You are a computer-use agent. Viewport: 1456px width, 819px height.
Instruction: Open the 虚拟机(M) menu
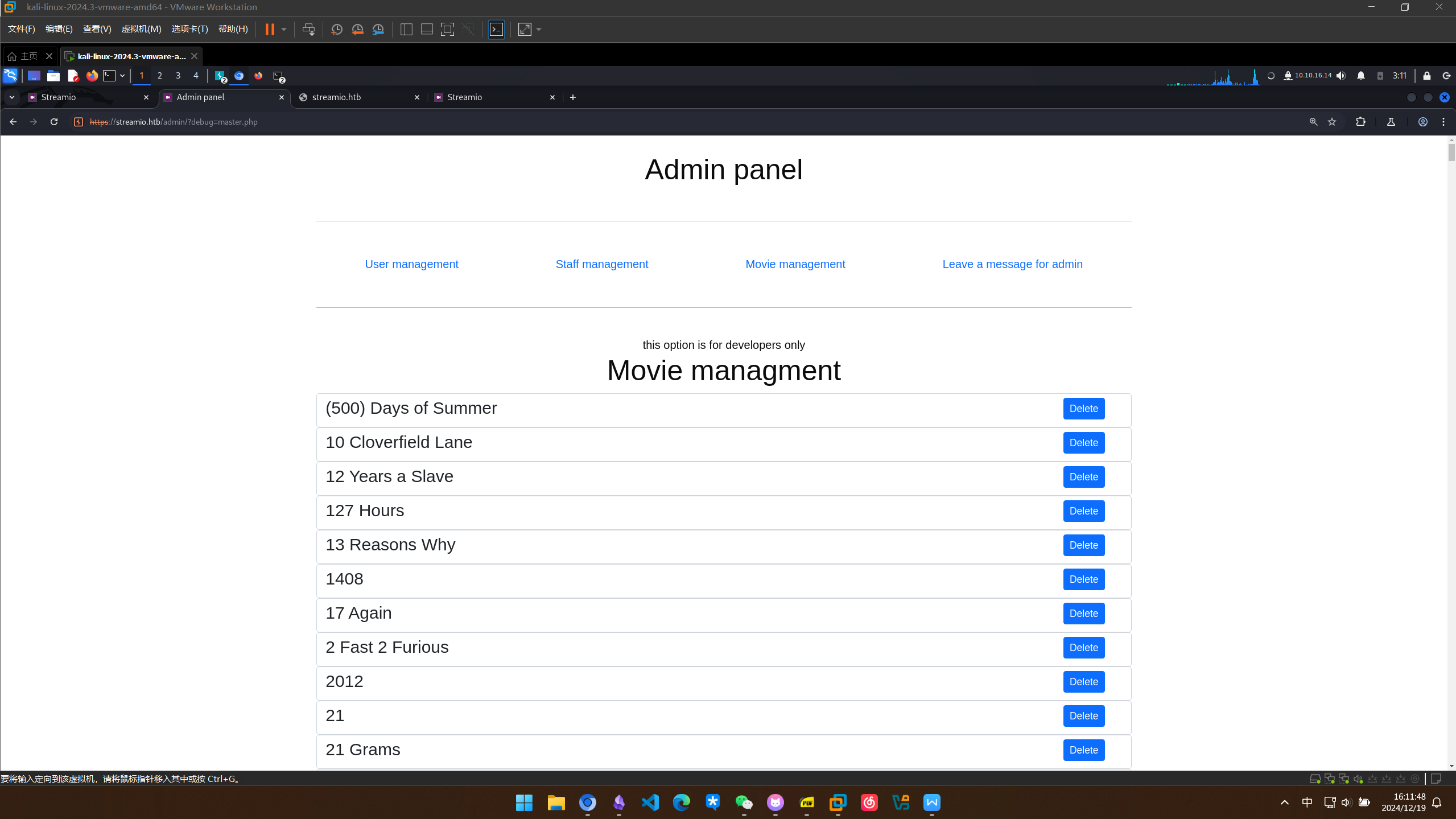click(141, 29)
